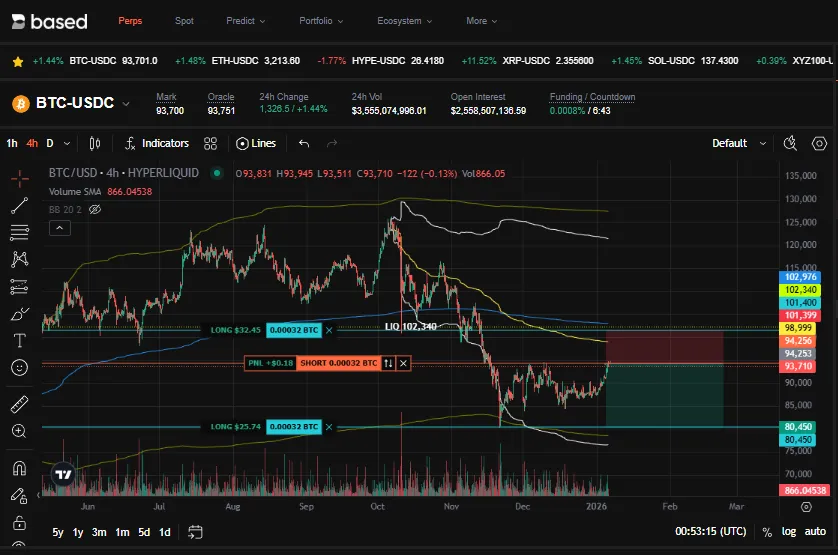
Task: Pick the Text annotation tool
Action: 18,340
